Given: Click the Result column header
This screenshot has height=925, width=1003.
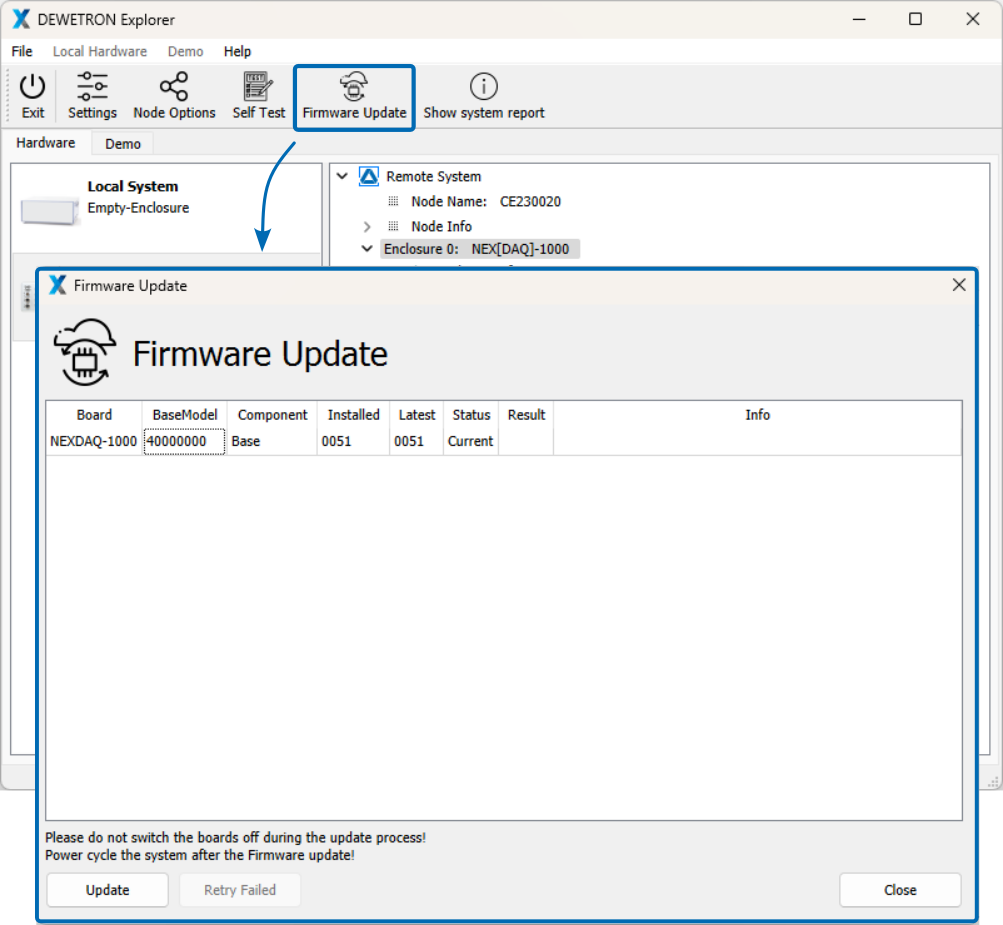Looking at the screenshot, I should [x=526, y=415].
